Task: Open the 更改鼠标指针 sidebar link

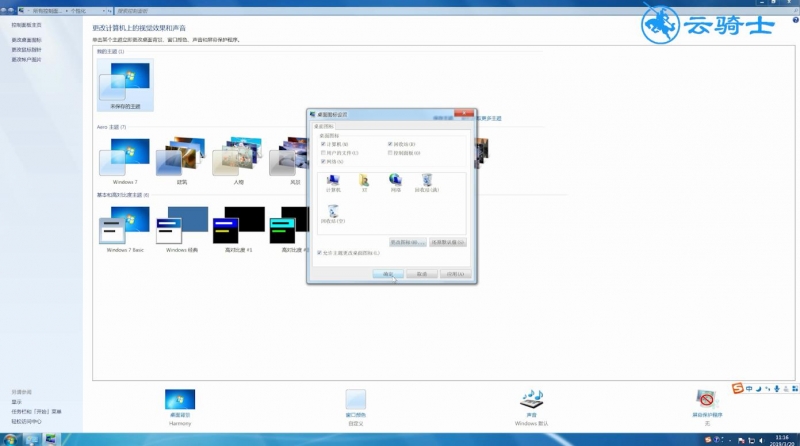Action: (27, 49)
